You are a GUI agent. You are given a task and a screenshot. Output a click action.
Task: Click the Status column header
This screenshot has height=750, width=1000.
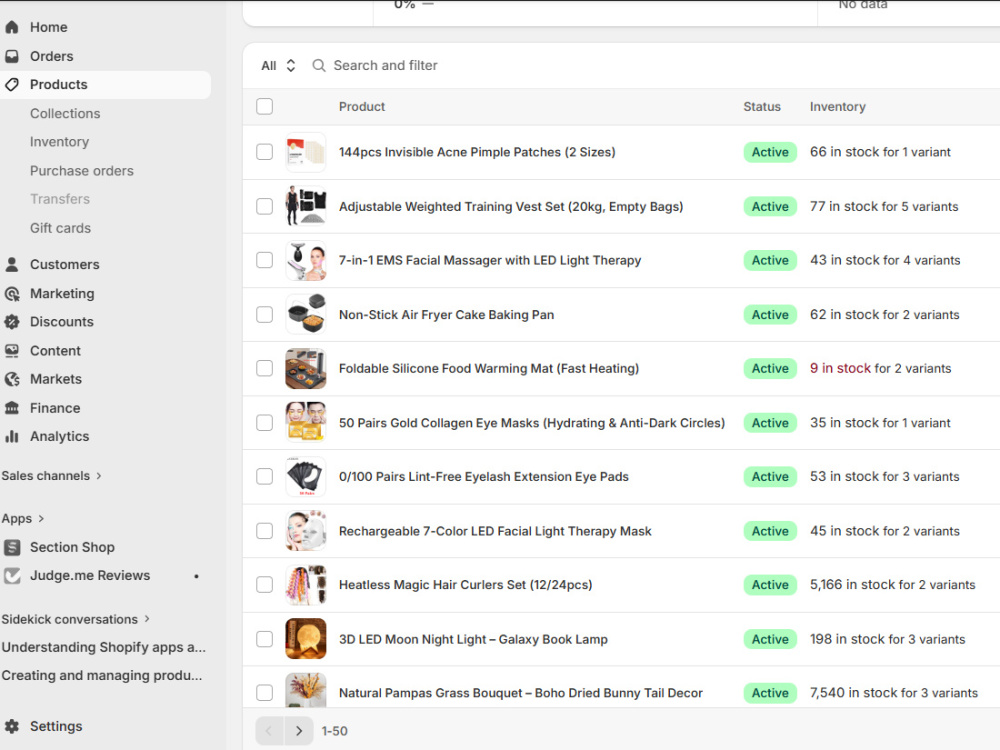pos(761,107)
